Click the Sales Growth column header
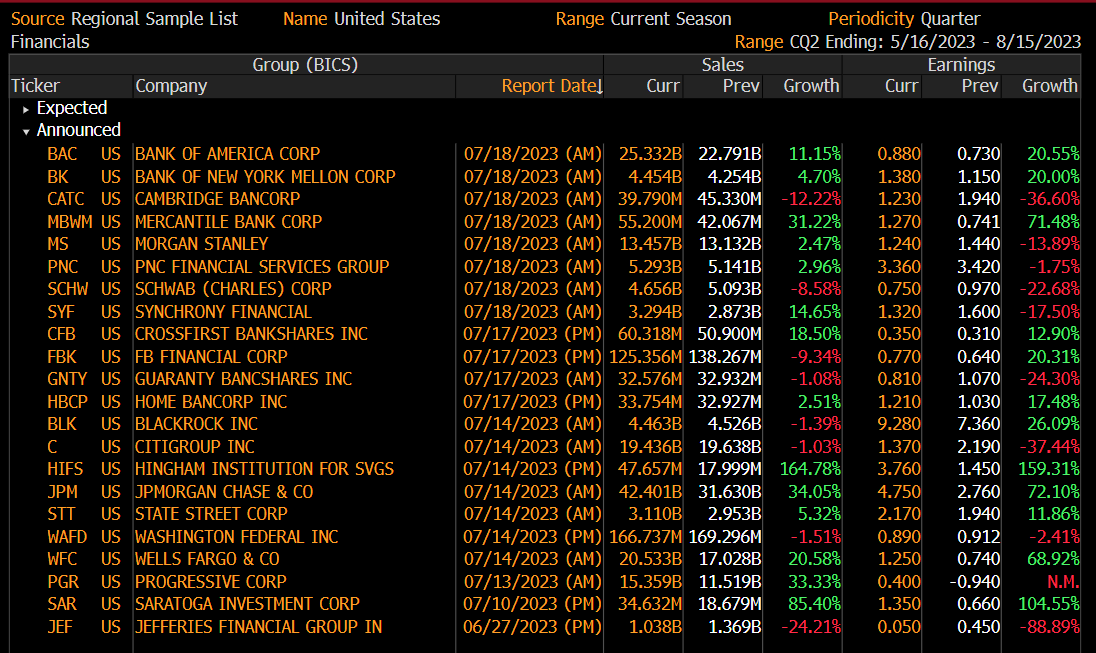 [x=811, y=86]
